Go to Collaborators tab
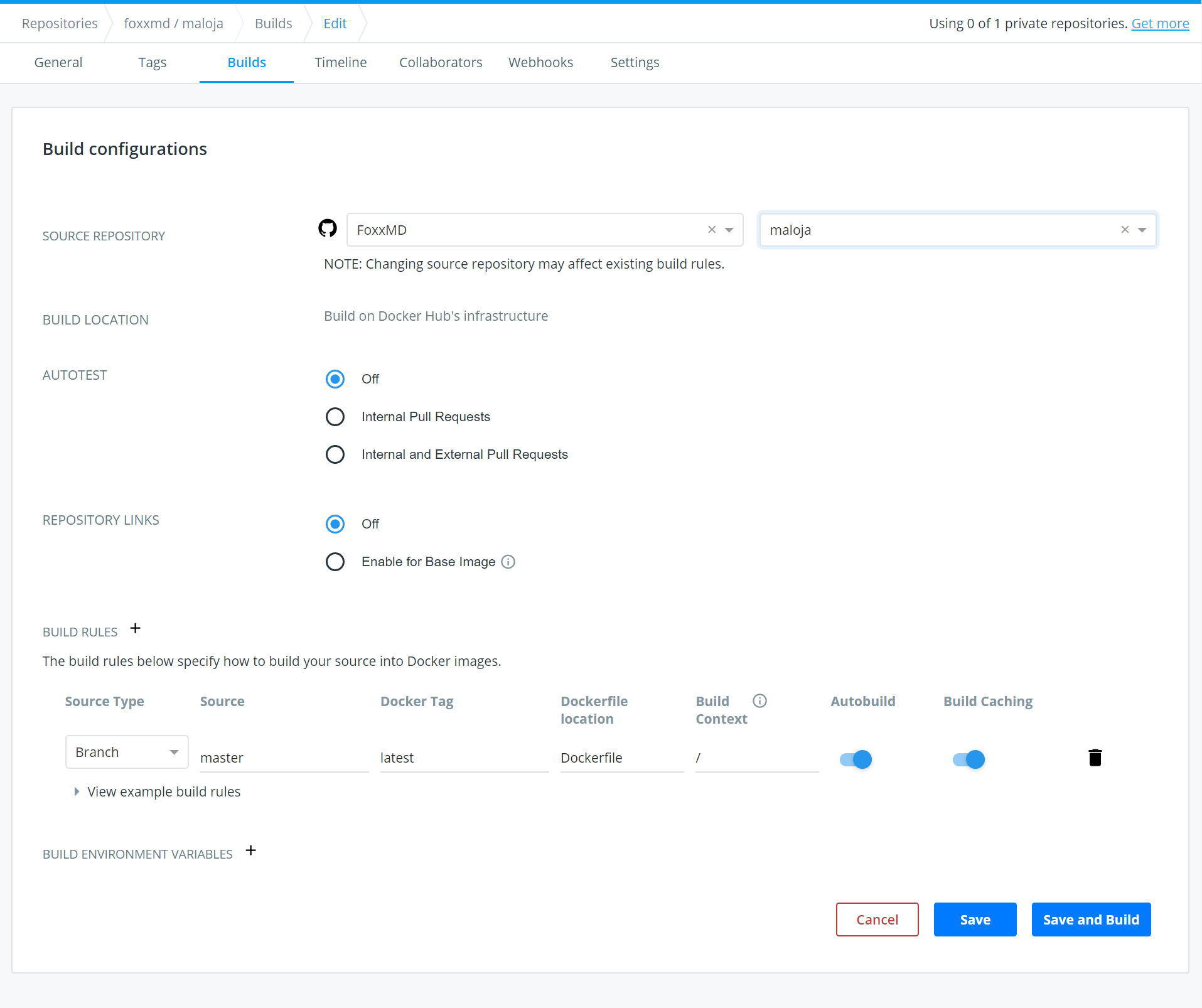 (x=441, y=63)
